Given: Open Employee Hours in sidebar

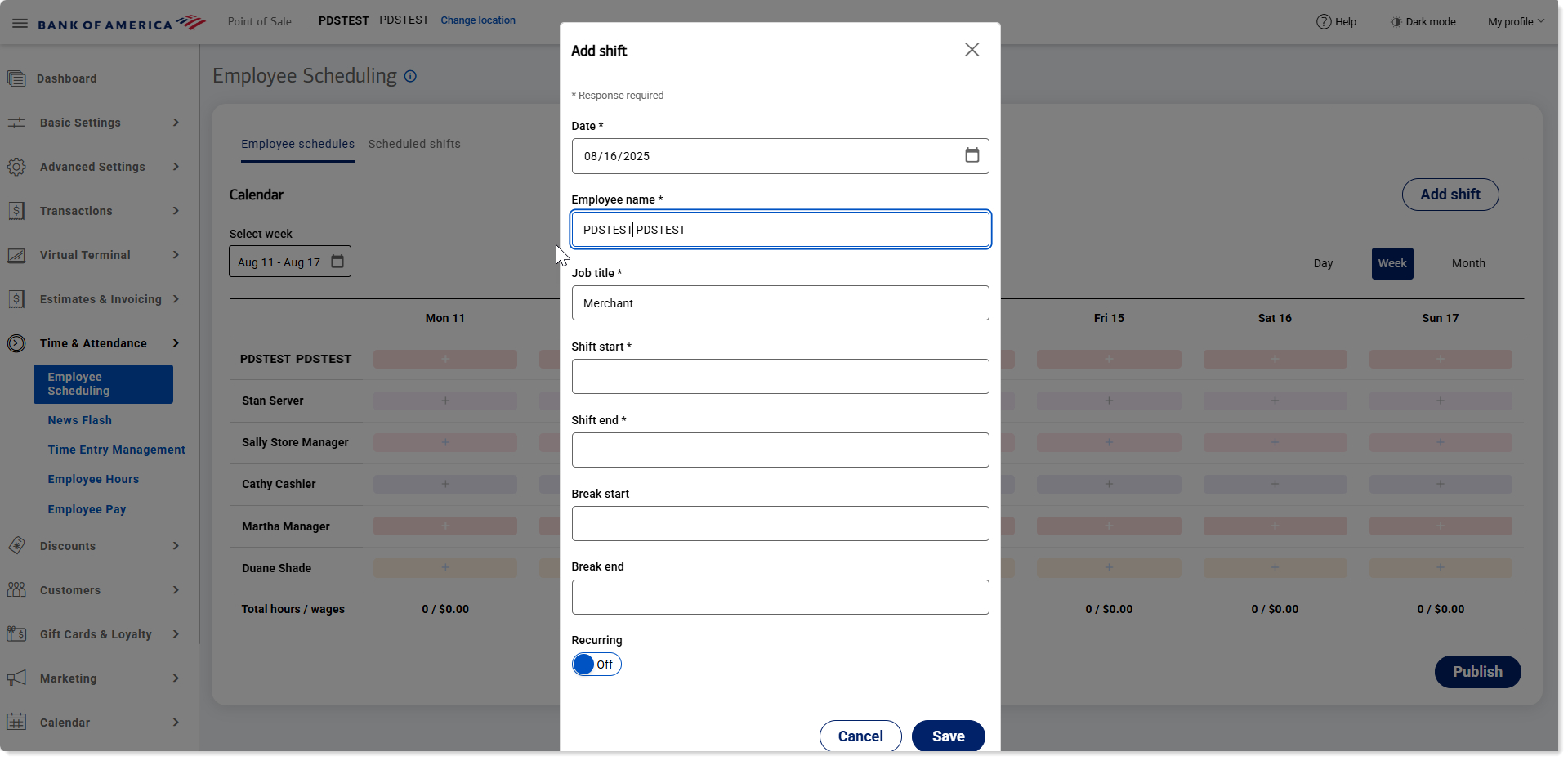Looking at the screenshot, I should pyautogui.click(x=93, y=479).
